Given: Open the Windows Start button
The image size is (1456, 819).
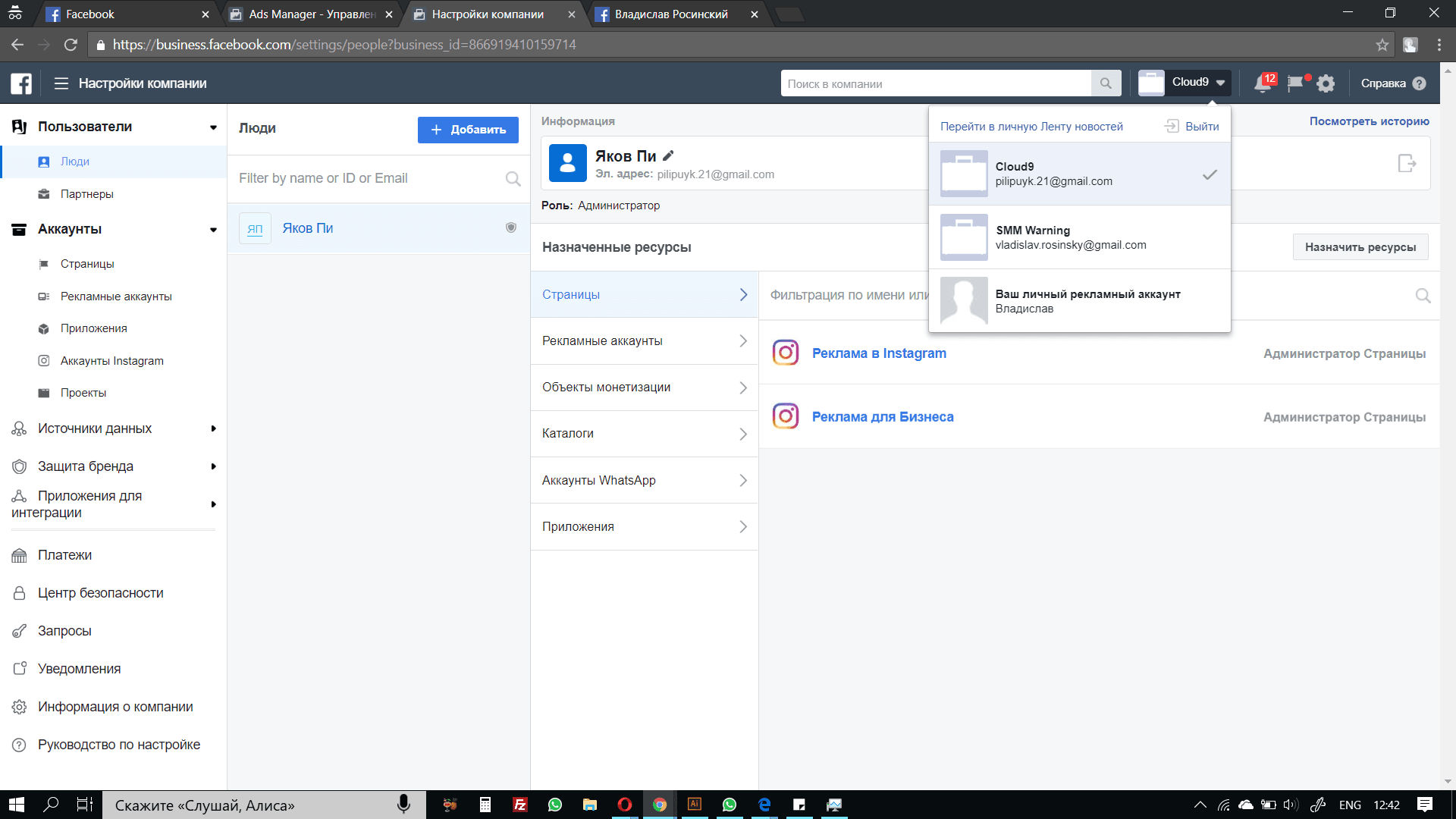Looking at the screenshot, I should (x=17, y=805).
